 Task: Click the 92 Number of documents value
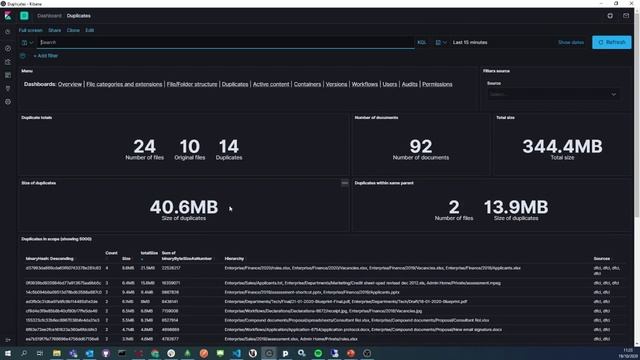pyautogui.click(x=421, y=146)
